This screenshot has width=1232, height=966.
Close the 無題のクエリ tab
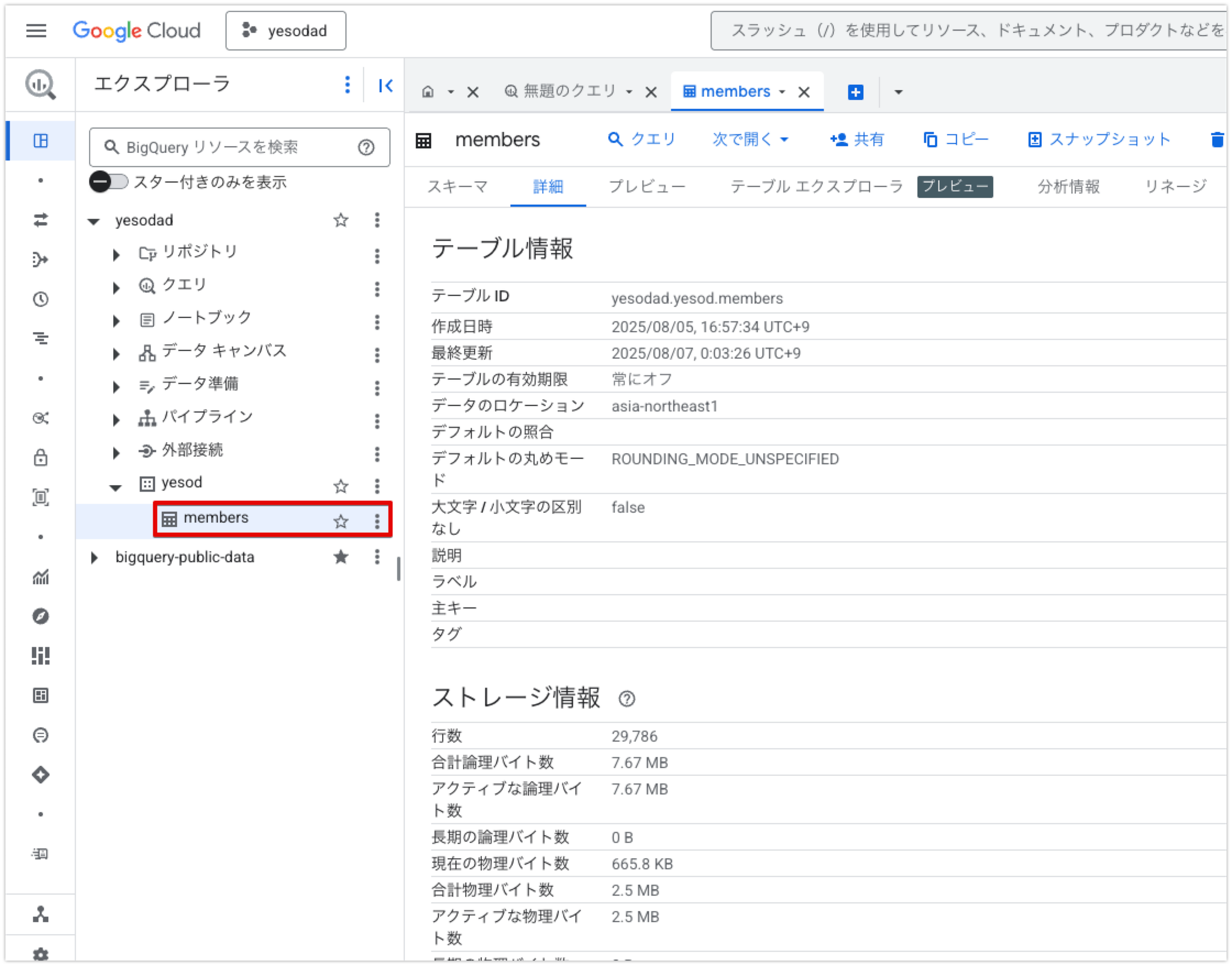(x=651, y=92)
